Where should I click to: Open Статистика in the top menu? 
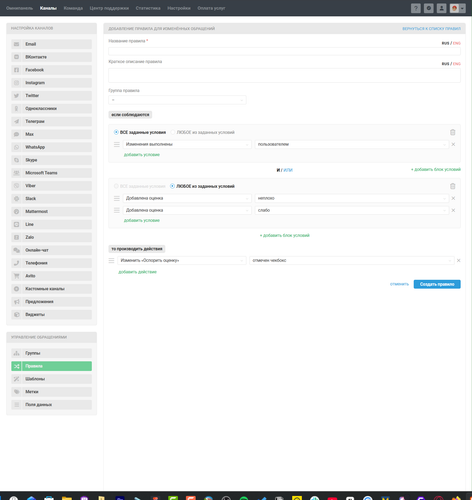(x=148, y=8)
